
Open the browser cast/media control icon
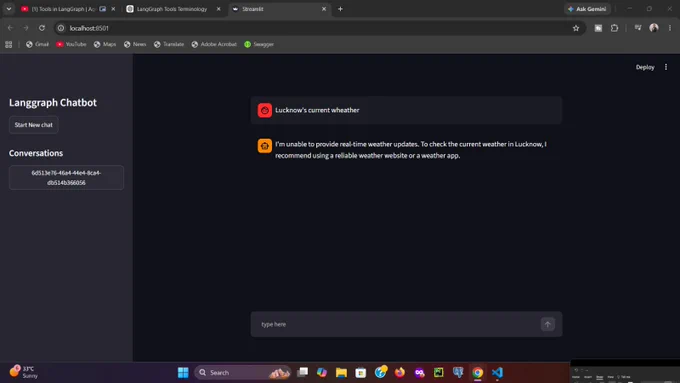[x=638, y=28]
